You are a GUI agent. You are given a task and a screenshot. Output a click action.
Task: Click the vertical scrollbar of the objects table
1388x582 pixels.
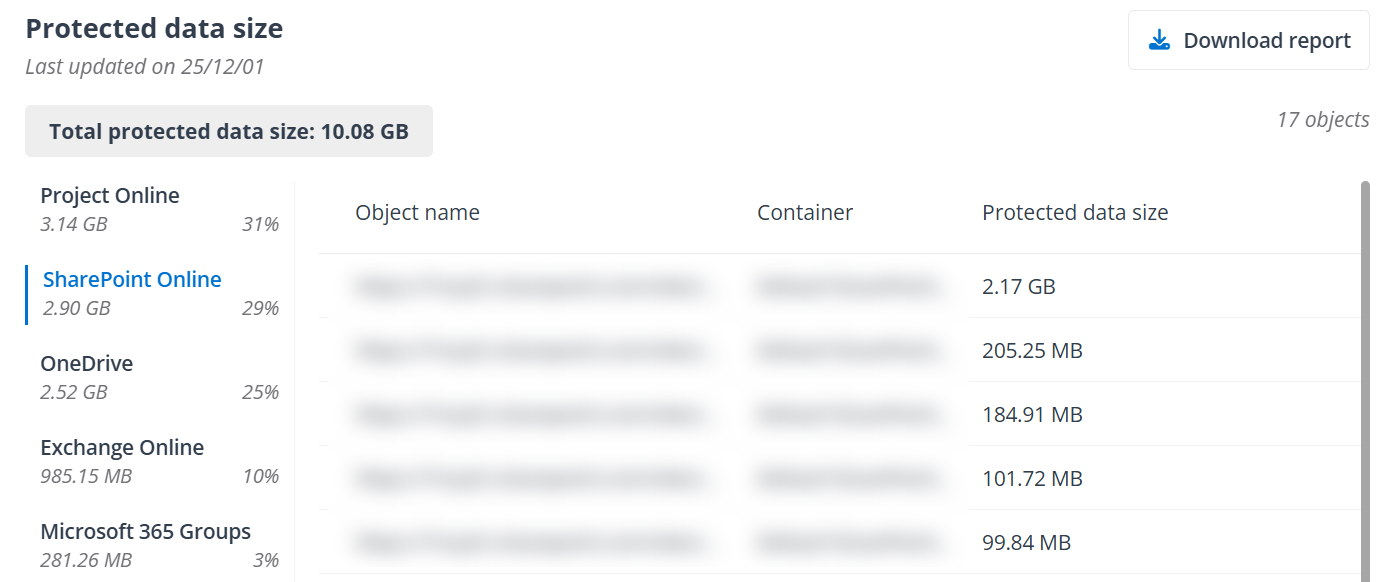click(x=1366, y=380)
